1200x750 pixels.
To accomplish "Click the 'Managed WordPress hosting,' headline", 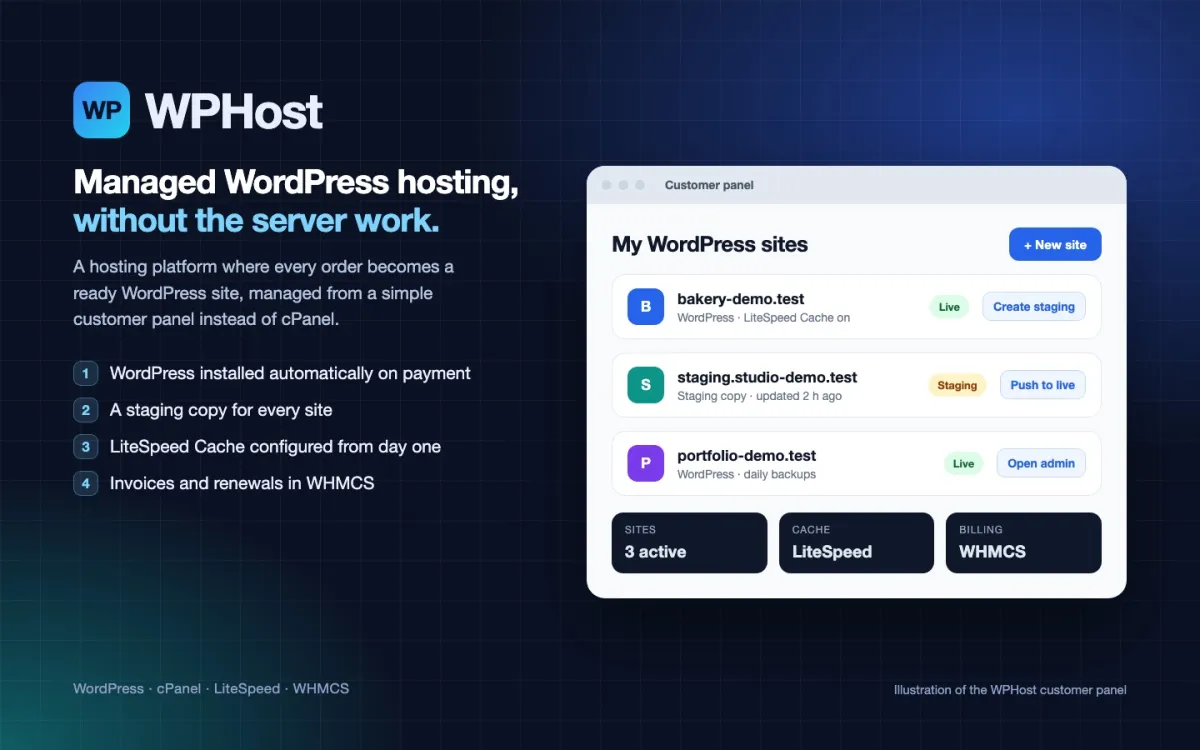I will tap(296, 183).
